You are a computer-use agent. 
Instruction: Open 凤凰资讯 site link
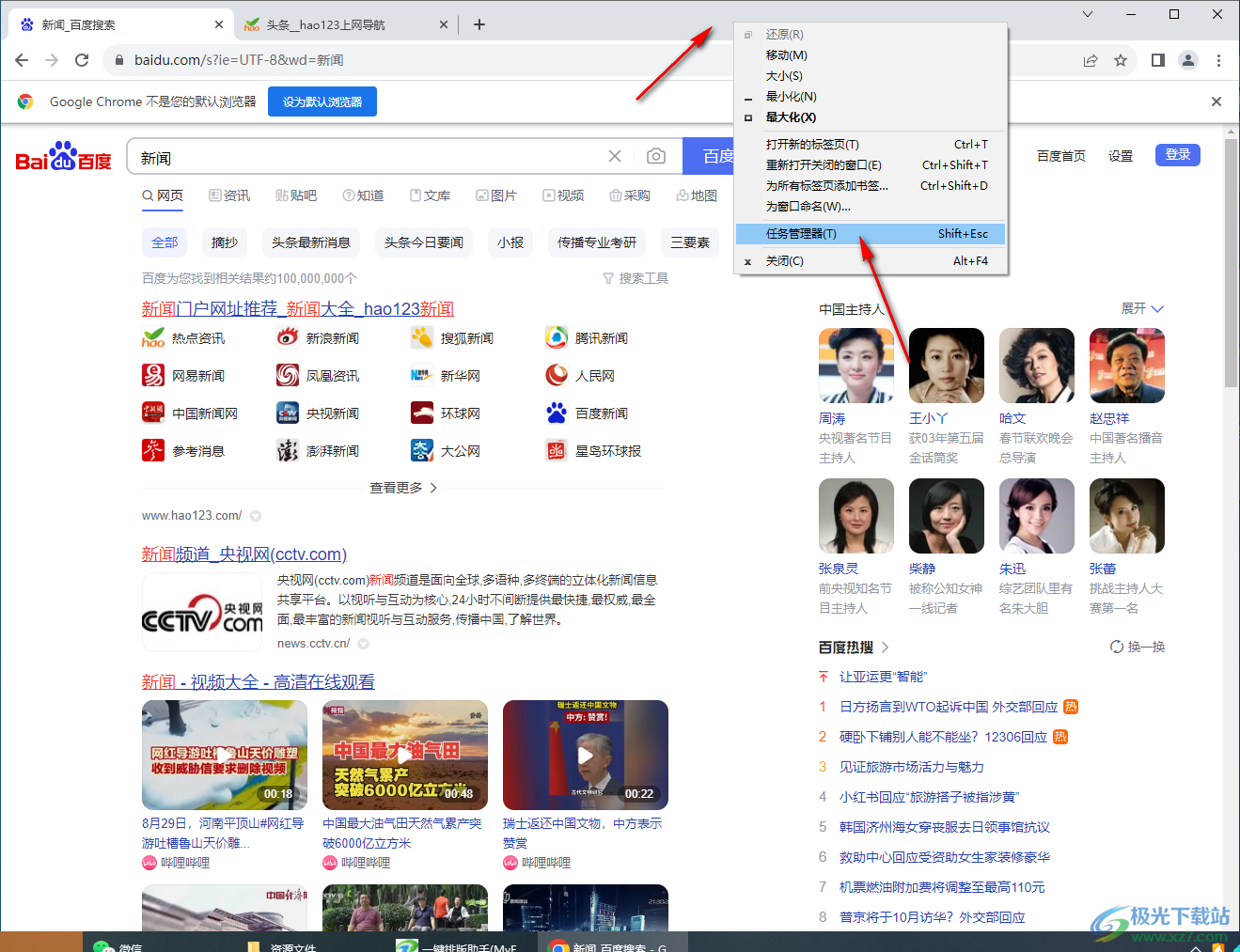(319, 376)
